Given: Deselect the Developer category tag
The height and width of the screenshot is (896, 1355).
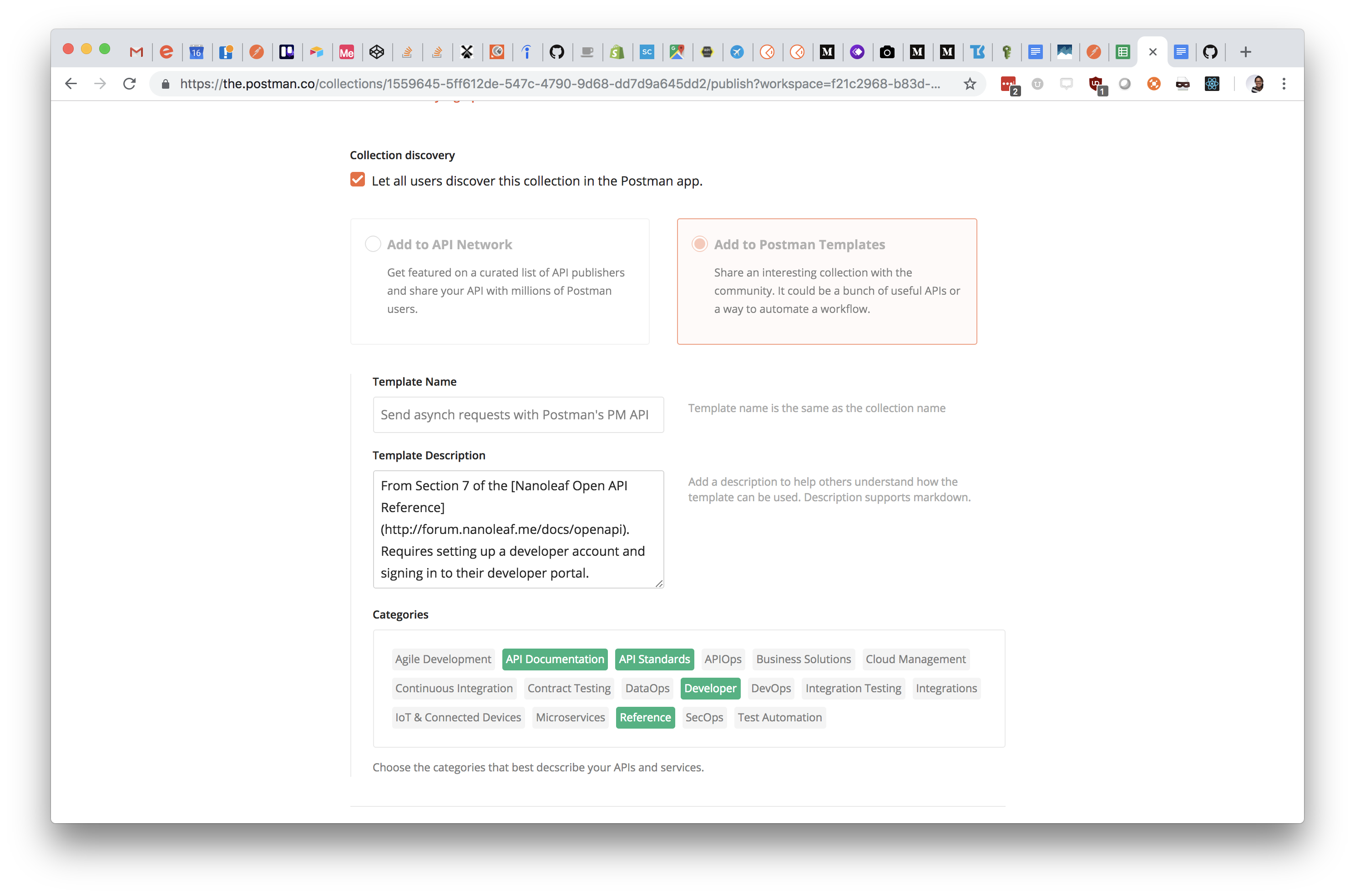Looking at the screenshot, I should point(710,688).
